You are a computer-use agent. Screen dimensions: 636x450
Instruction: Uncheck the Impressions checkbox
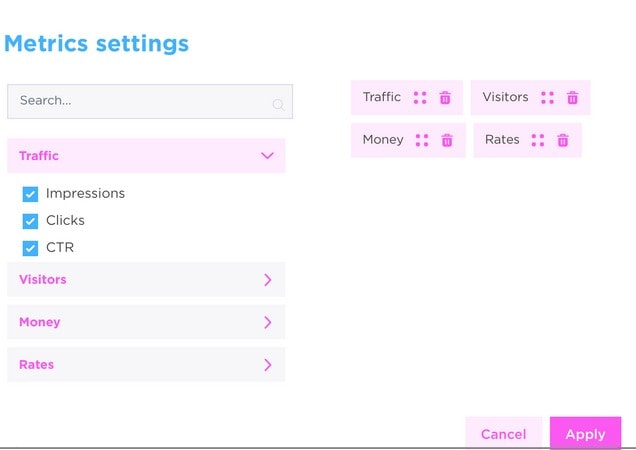[x=30, y=194]
